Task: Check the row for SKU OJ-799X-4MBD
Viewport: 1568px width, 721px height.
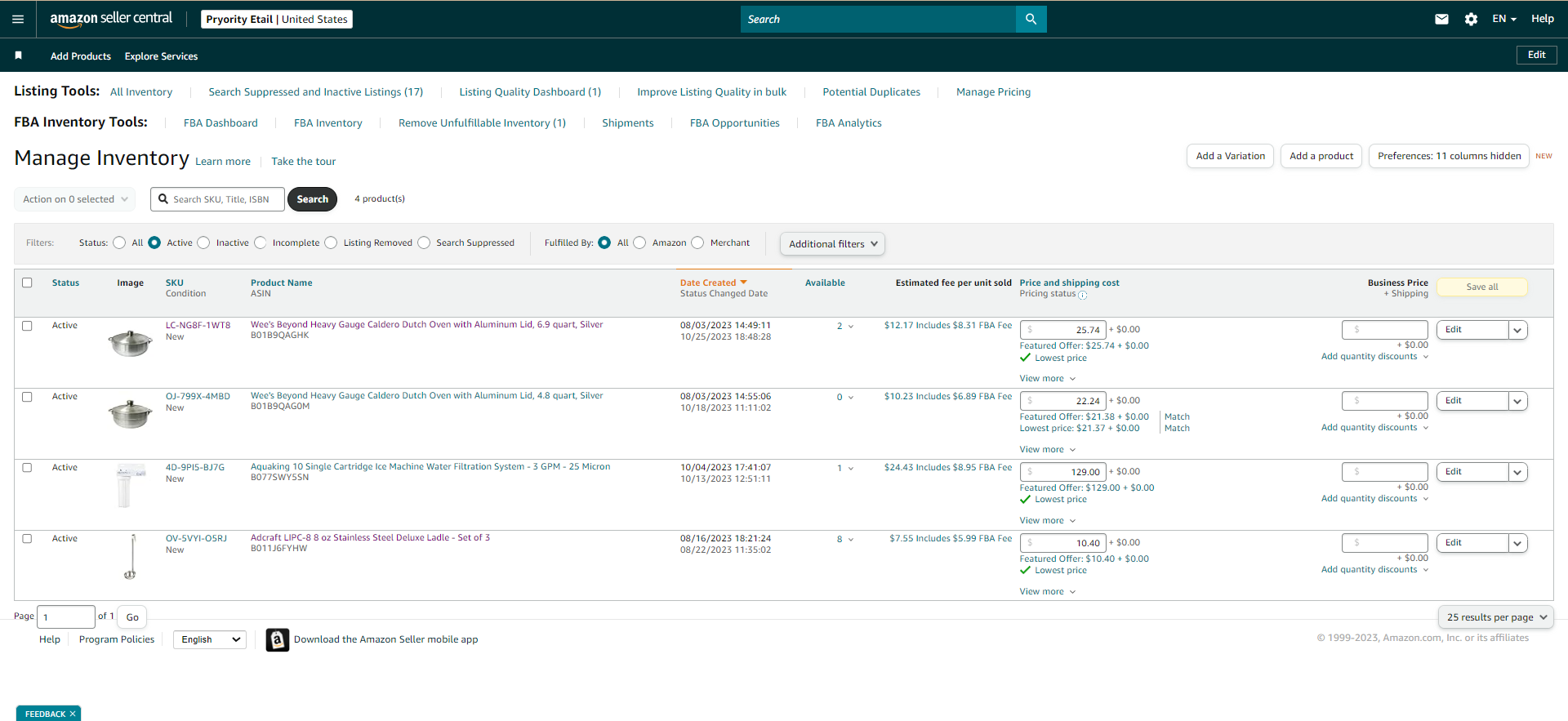Action: click(x=27, y=396)
